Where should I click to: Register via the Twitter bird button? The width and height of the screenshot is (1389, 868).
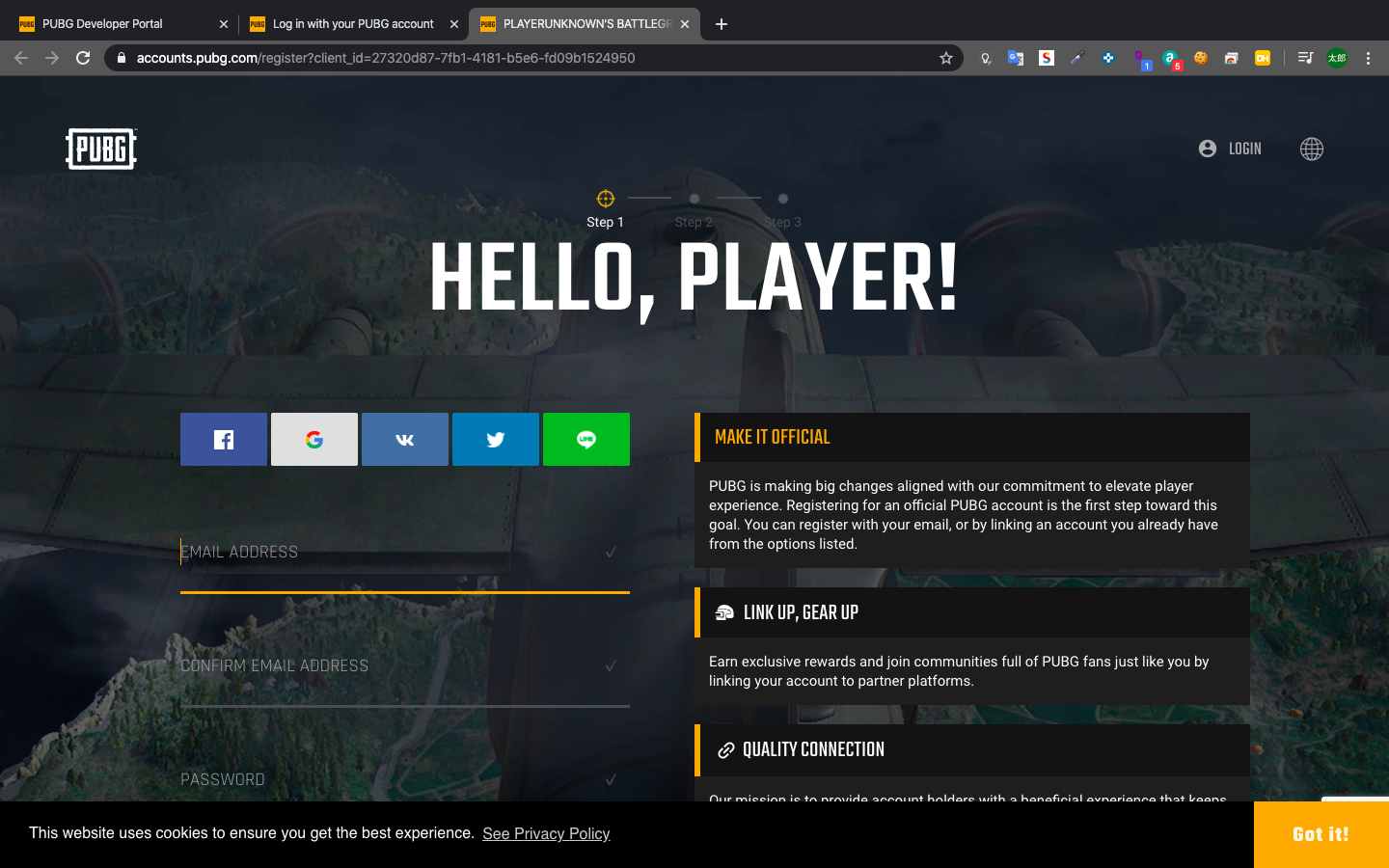click(x=496, y=440)
